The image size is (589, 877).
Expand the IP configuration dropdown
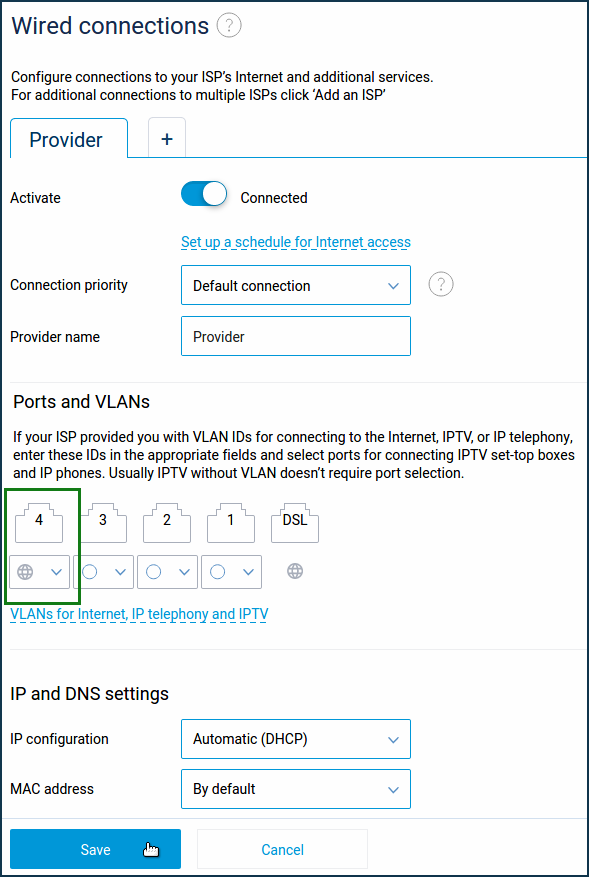296,739
